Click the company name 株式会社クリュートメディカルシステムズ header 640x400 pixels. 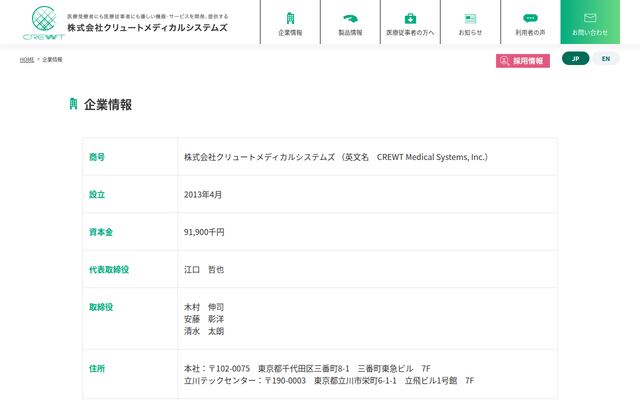(x=147, y=28)
